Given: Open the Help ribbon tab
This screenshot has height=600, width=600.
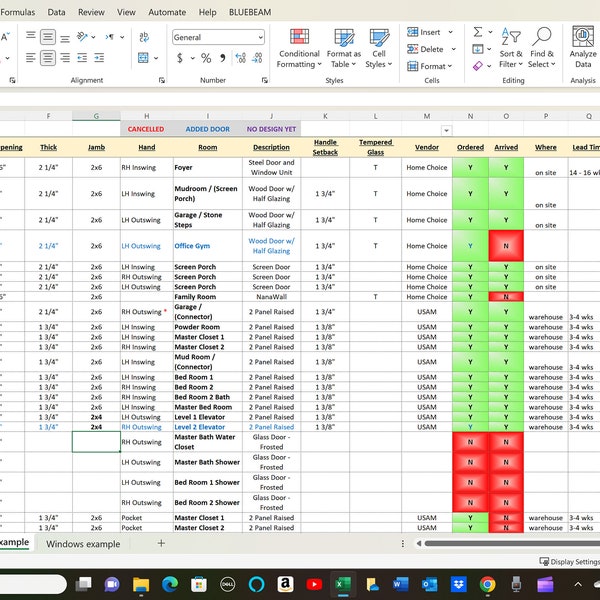Looking at the screenshot, I should [207, 12].
